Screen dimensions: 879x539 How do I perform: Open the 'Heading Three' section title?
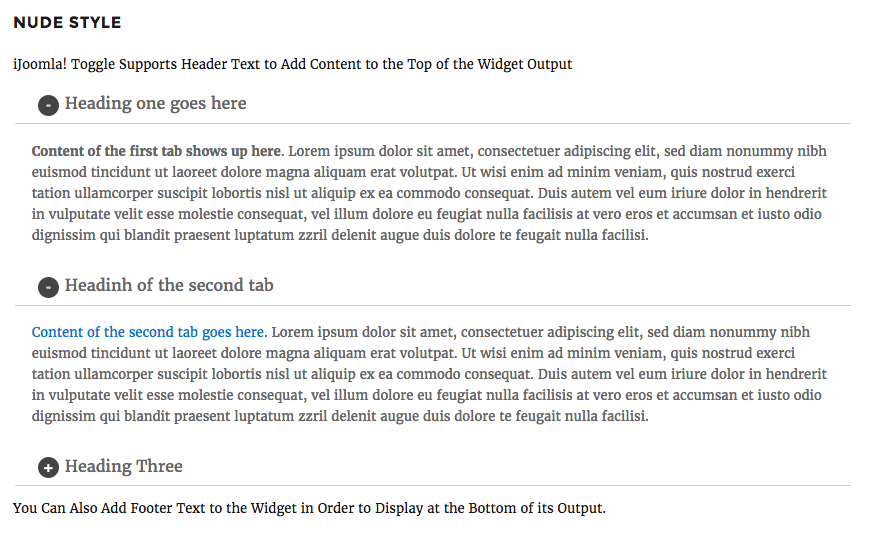(x=123, y=466)
